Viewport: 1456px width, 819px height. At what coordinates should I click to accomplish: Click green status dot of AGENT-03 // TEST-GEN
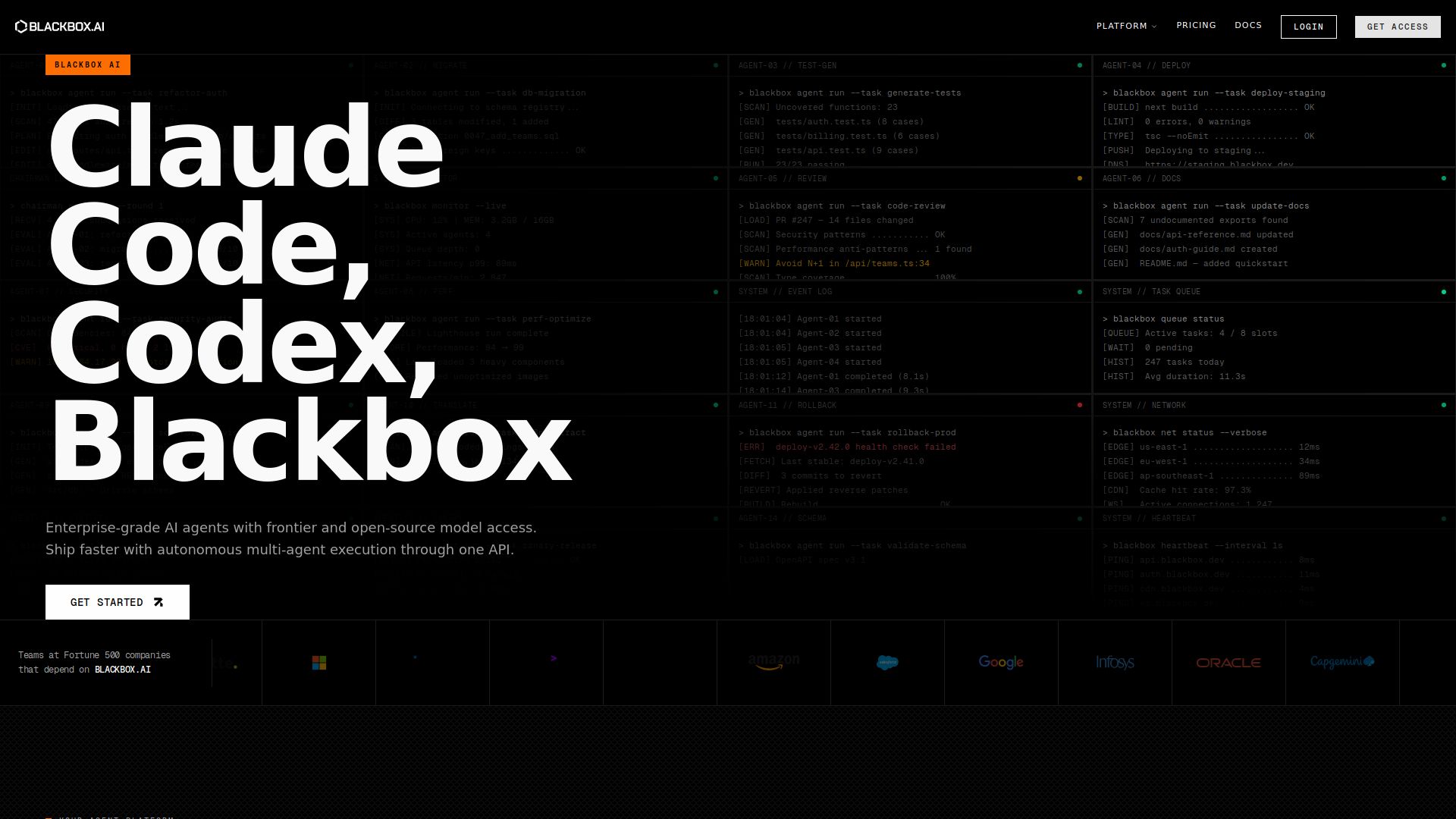pos(1080,65)
